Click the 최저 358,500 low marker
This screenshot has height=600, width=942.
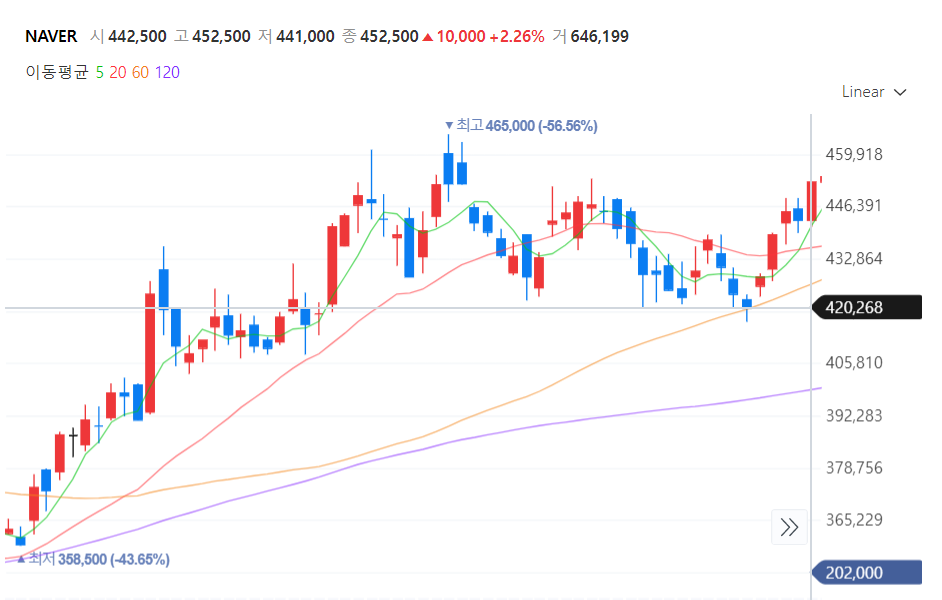point(93,559)
